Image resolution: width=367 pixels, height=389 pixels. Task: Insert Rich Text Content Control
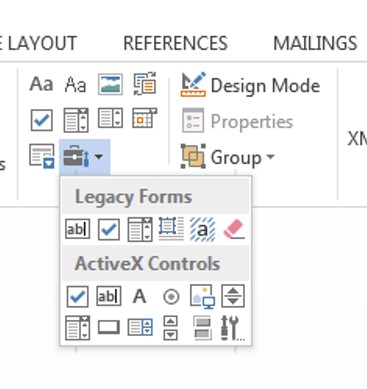(x=41, y=84)
